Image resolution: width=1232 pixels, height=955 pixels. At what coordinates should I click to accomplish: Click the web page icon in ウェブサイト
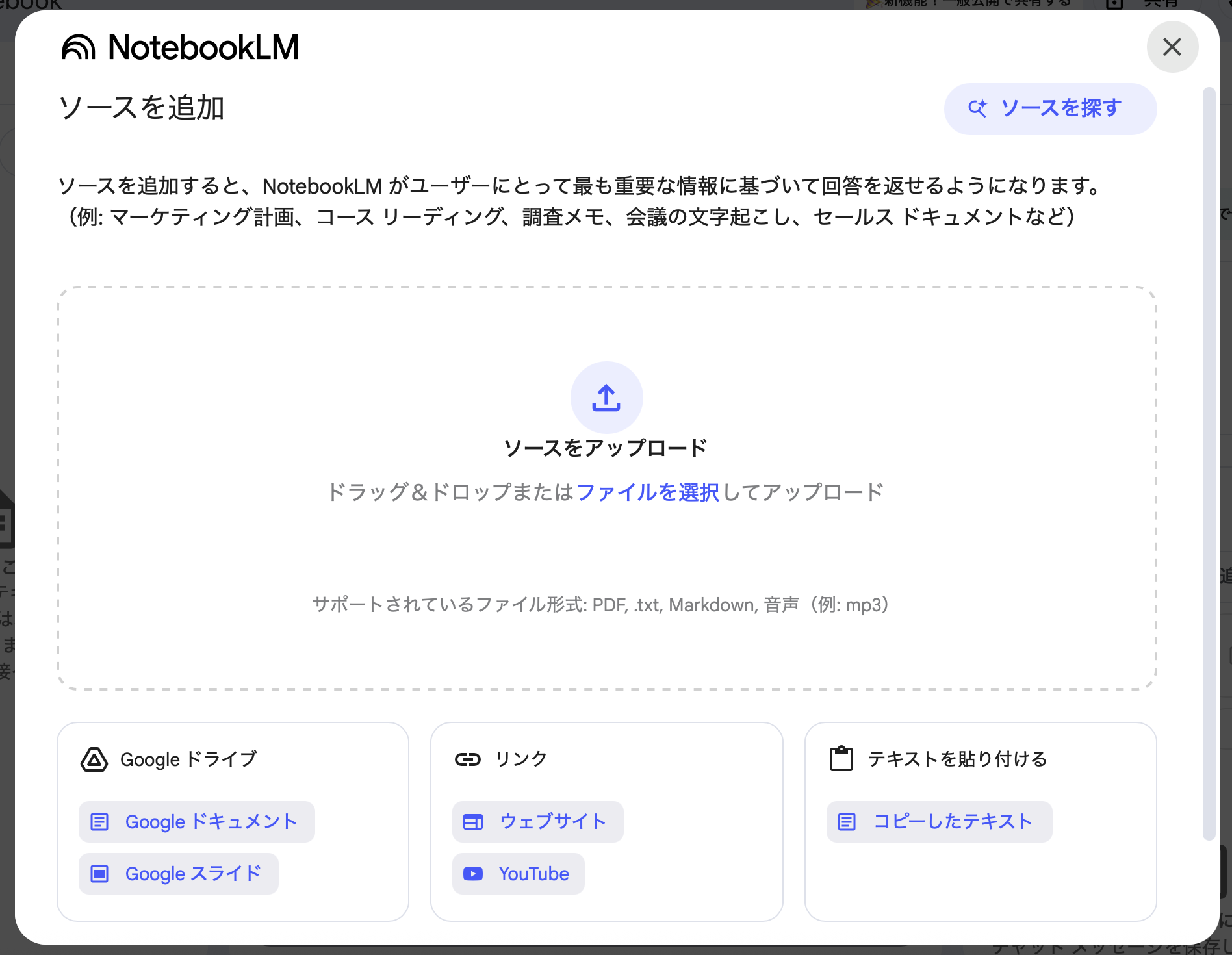tap(473, 822)
